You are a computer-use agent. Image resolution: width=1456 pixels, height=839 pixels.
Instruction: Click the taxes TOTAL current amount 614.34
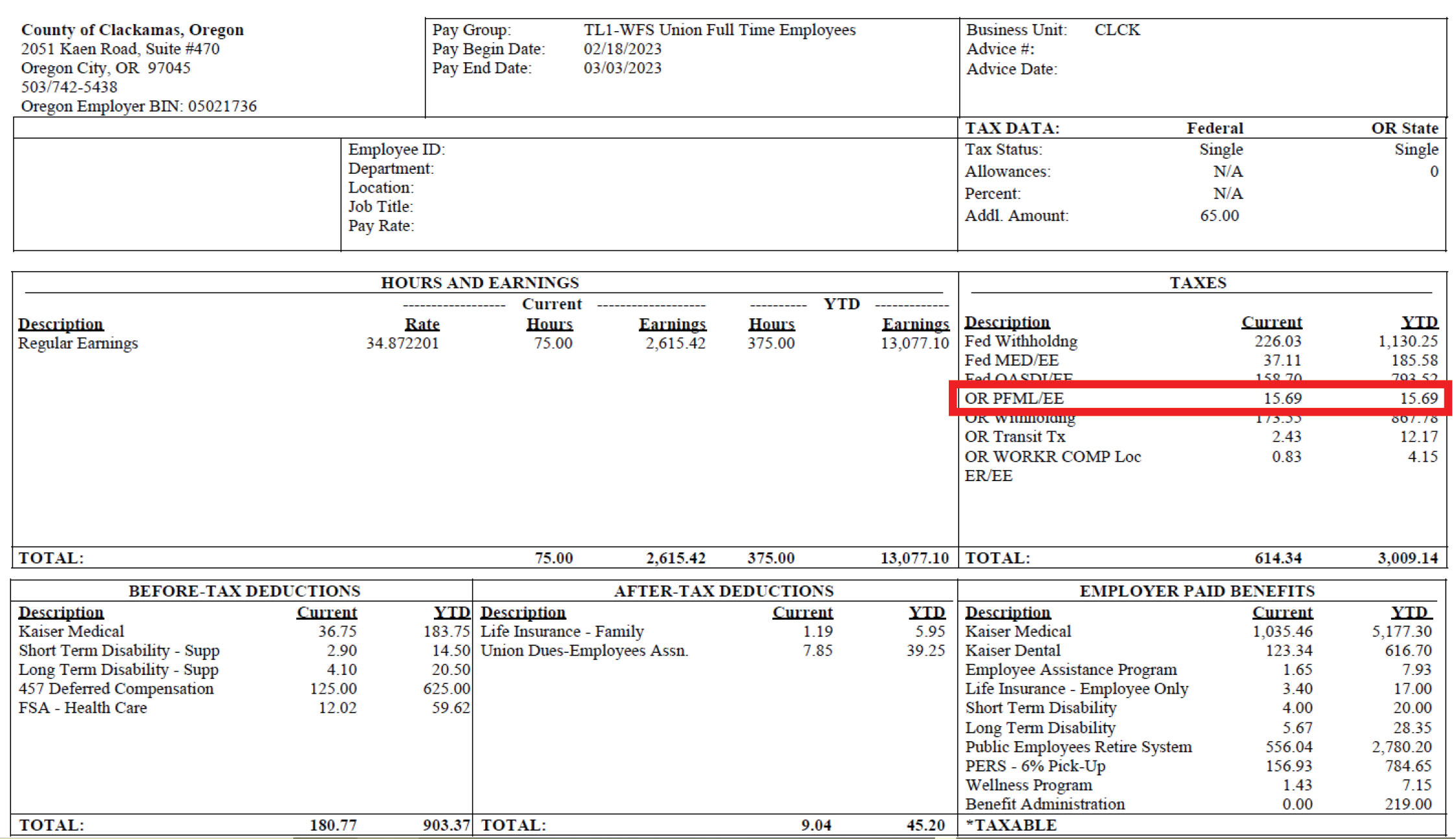[x=1278, y=558]
